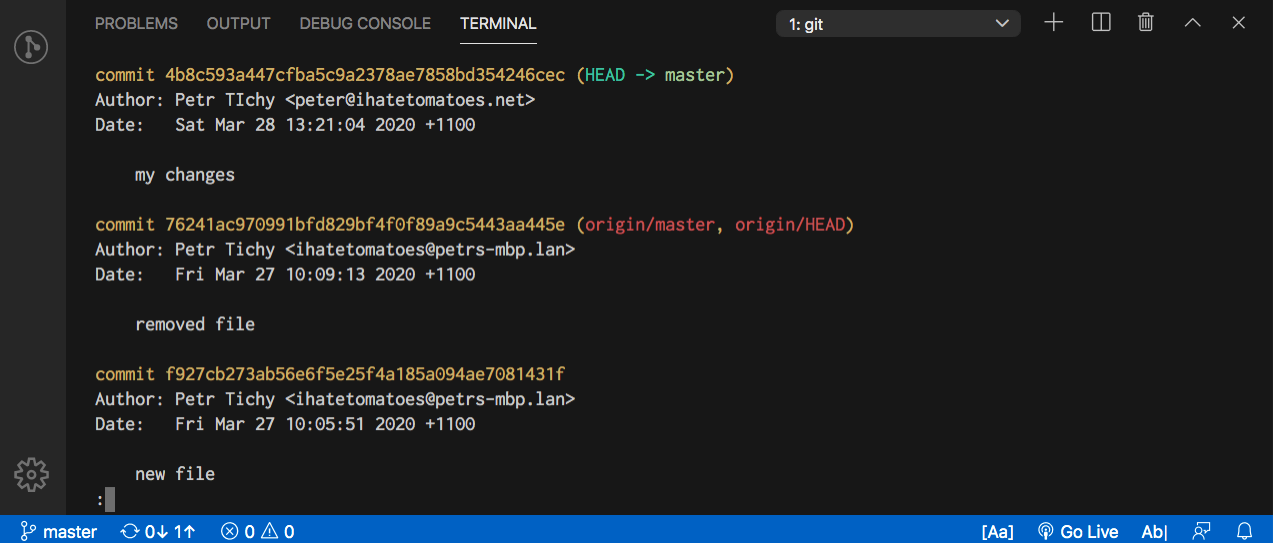Screen dimensions: 1273x543
Task: Open the Manage gear menu
Action: click(32, 474)
